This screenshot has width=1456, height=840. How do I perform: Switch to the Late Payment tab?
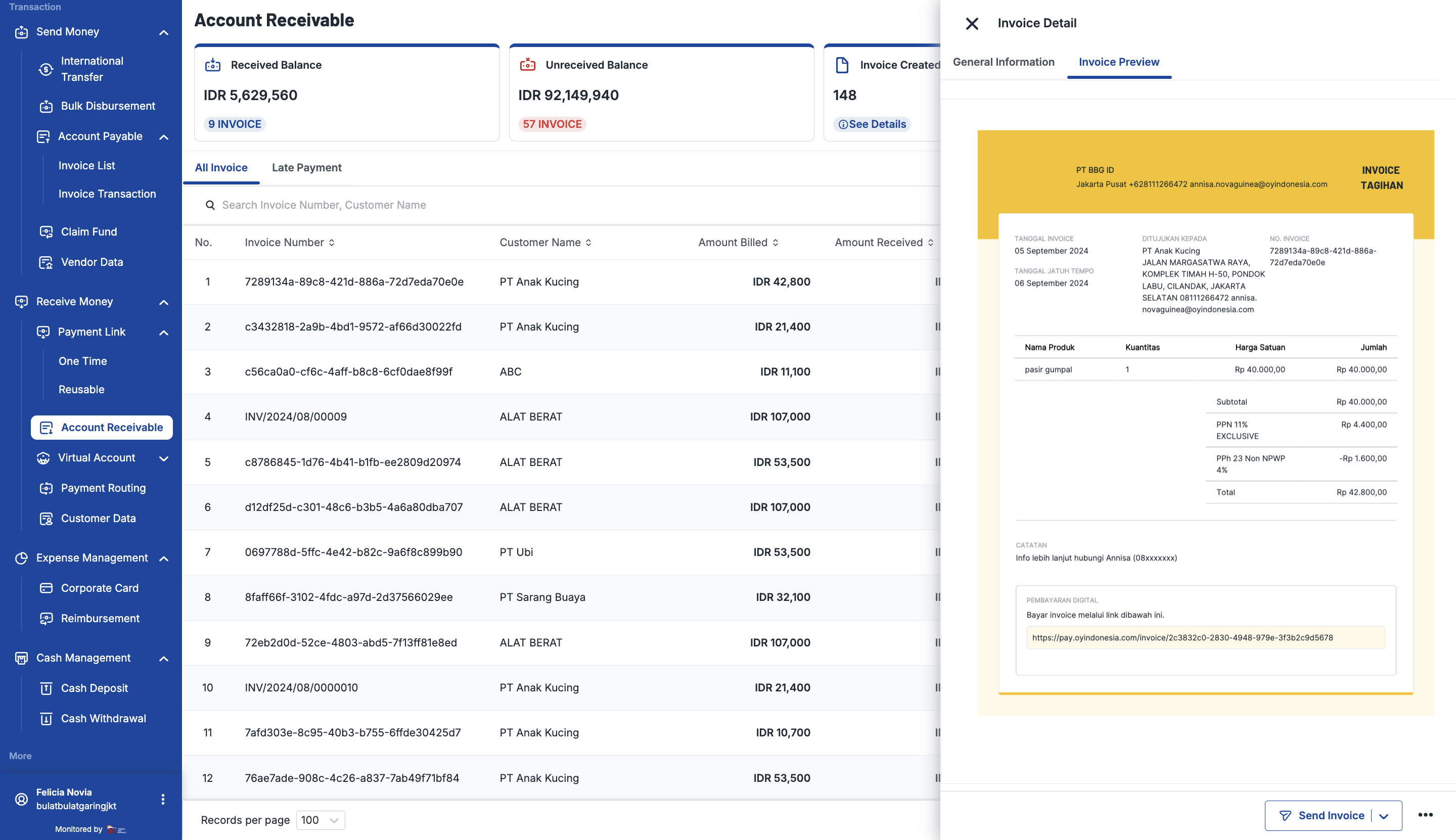[x=306, y=168]
